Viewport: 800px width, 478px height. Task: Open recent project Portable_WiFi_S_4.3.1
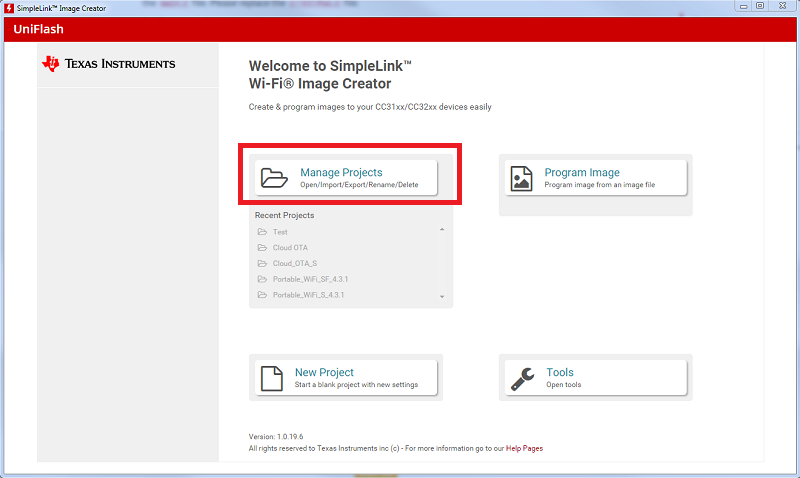click(x=308, y=295)
